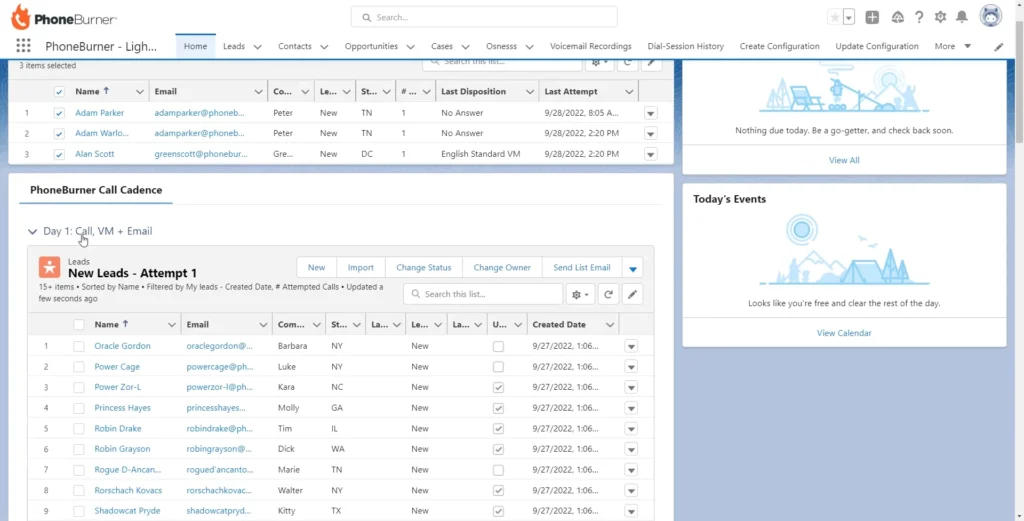The width and height of the screenshot is (1024, 521).
Task: Click the Favorites star icon
Action: pos(835,18)
